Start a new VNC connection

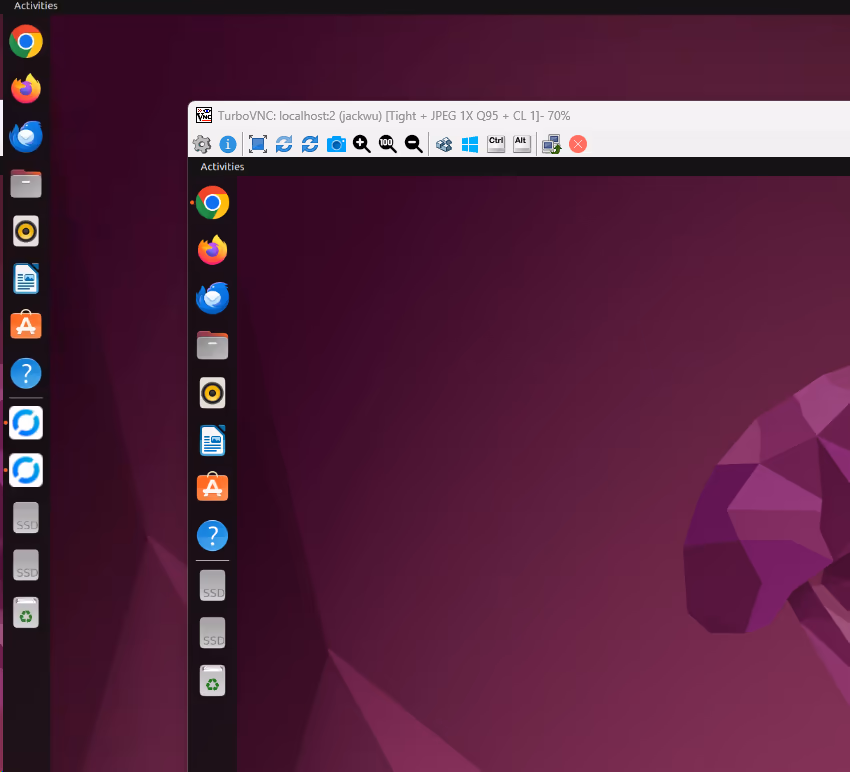pos(550,144)
